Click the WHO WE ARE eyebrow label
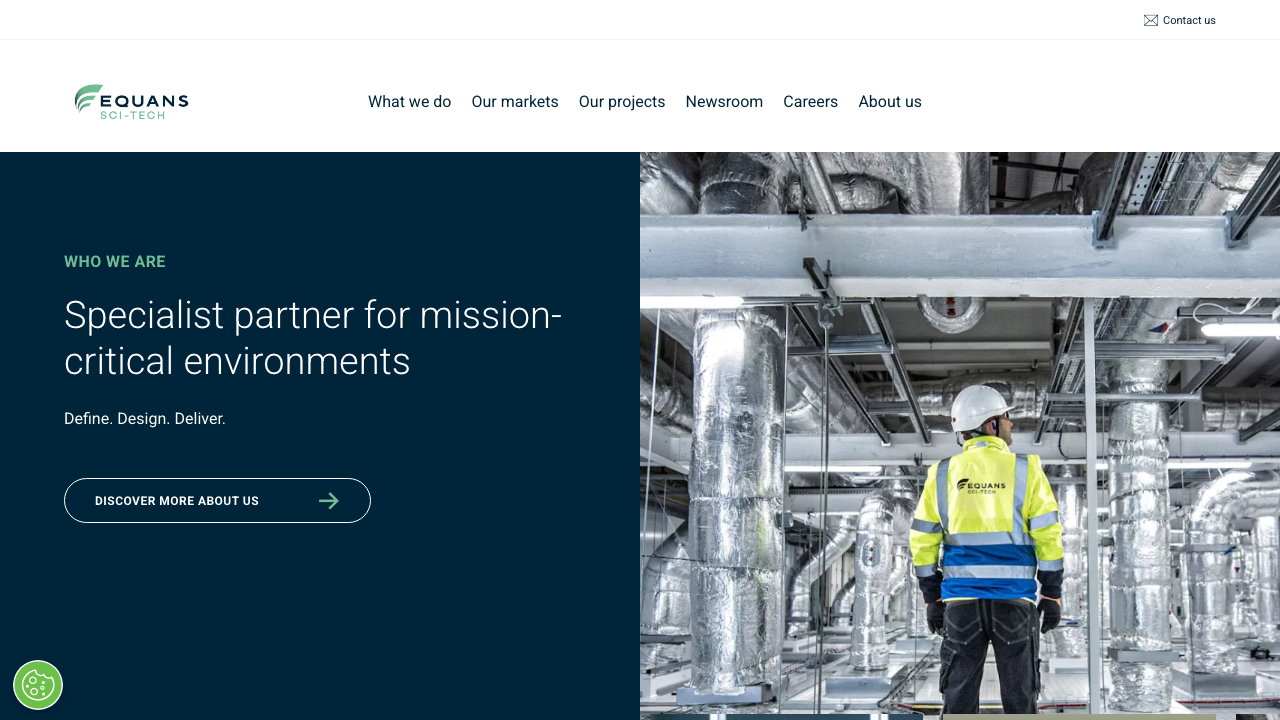Image resolution: width=1280 pixels, height=720 pixels. click(x=115, y=261)
